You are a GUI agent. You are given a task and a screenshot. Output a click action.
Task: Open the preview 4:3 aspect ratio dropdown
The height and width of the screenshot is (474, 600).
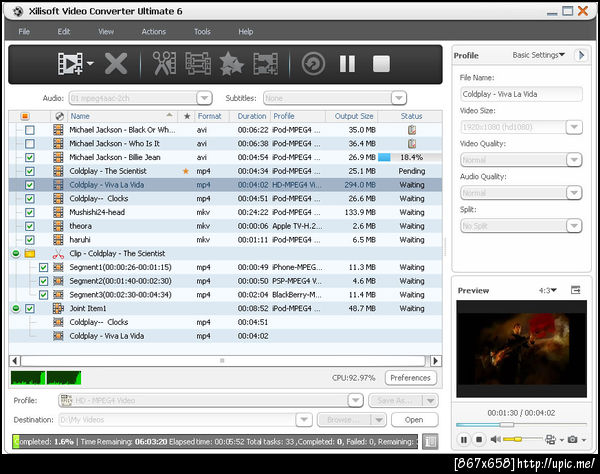click(548, 290)
